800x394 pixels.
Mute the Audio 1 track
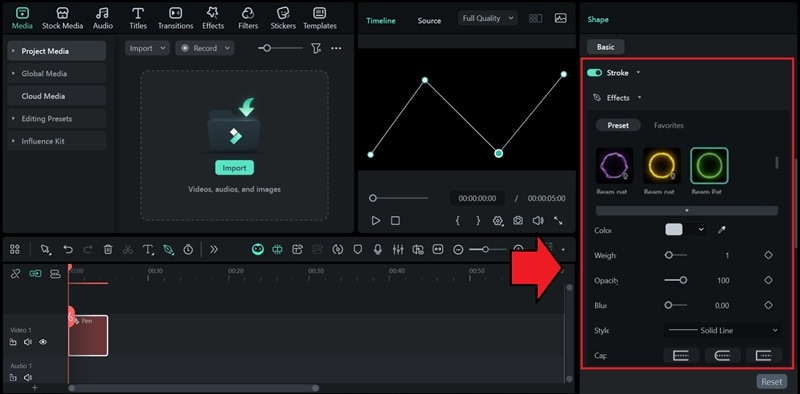[x=28, y=378]
